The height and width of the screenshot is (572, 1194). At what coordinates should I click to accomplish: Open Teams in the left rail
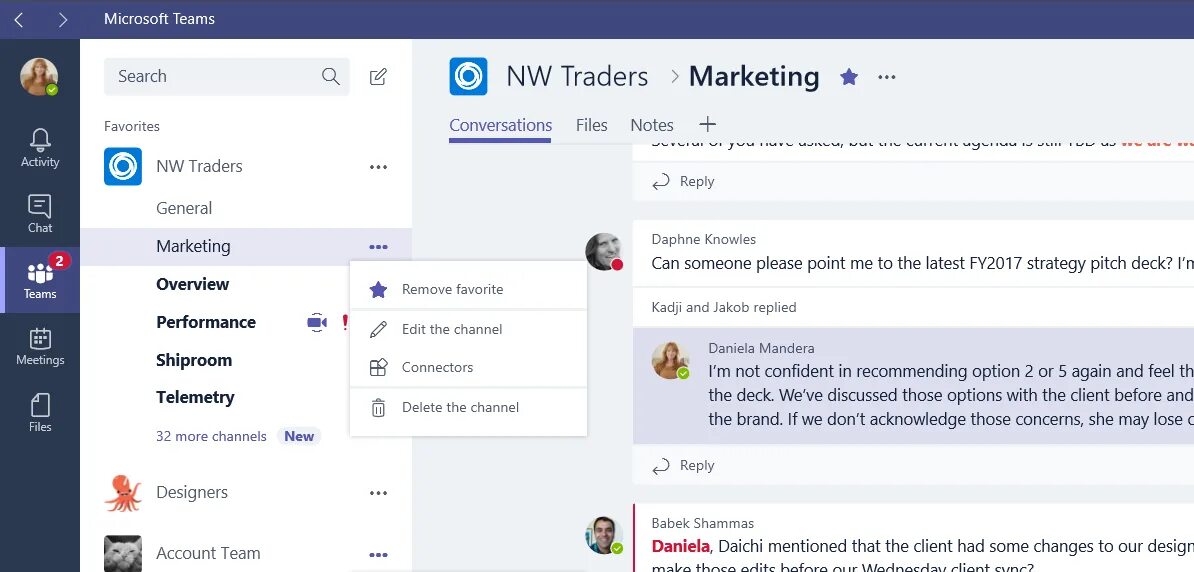[x=40, y=280]
